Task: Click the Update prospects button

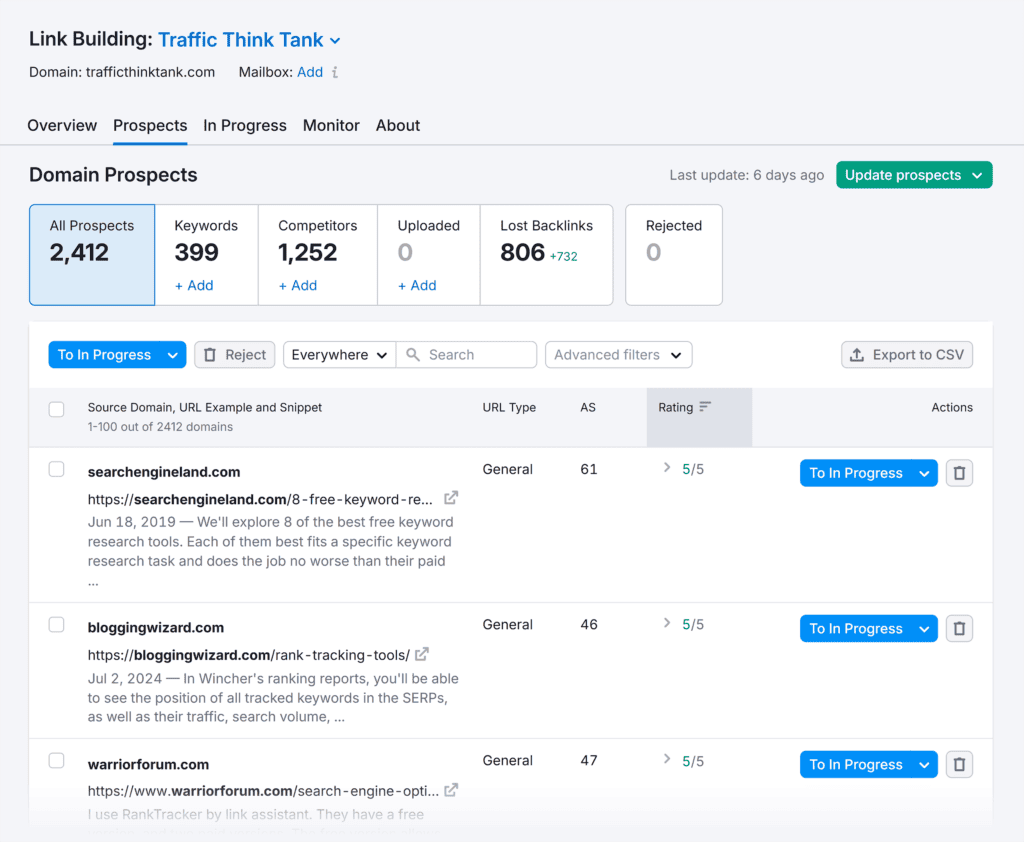Action: click(913, 175)
